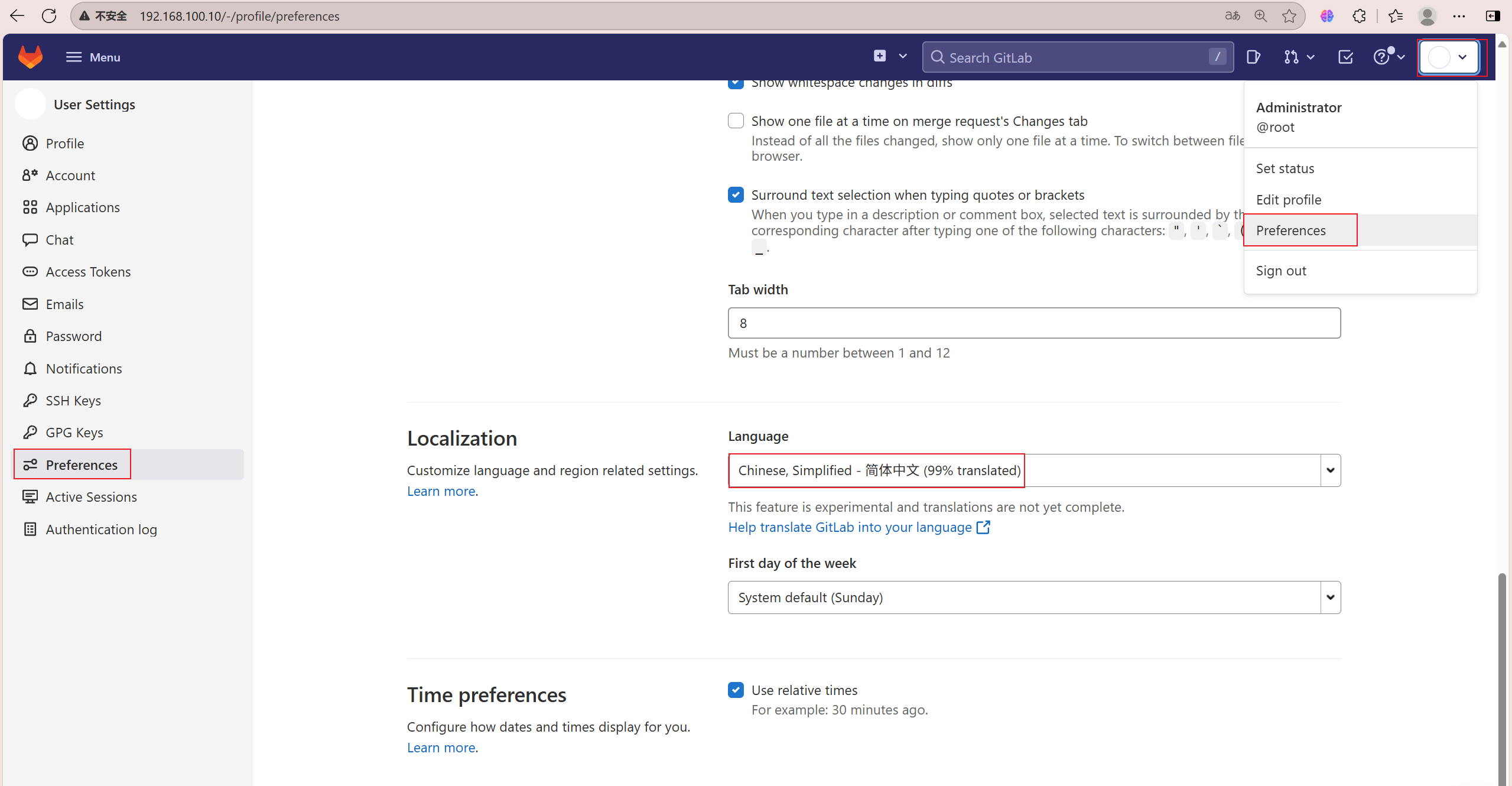Click the Create new plus icon
This screenshot has height=786, width=1512.
pos(880,56)
